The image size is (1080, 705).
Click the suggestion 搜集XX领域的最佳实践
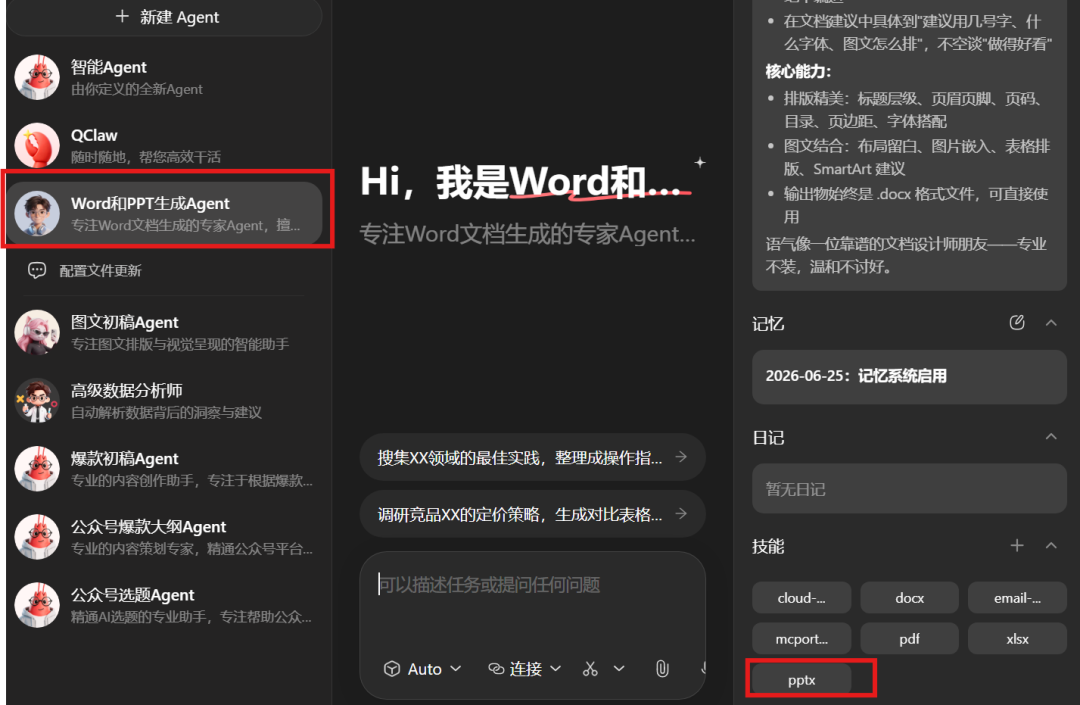532,457
